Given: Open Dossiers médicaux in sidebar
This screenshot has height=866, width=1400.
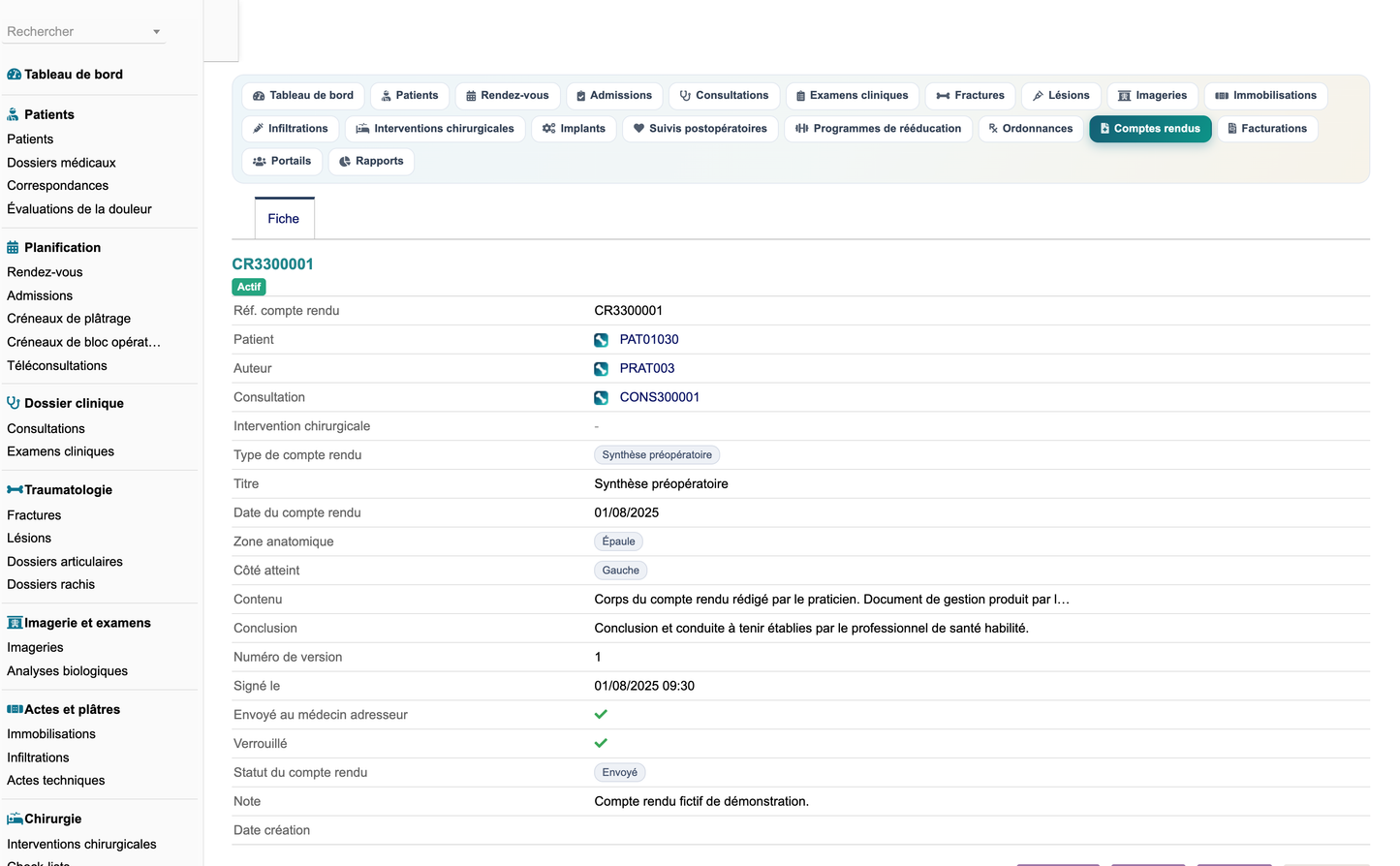Looking at the screenshot, I should coord(61,163).
